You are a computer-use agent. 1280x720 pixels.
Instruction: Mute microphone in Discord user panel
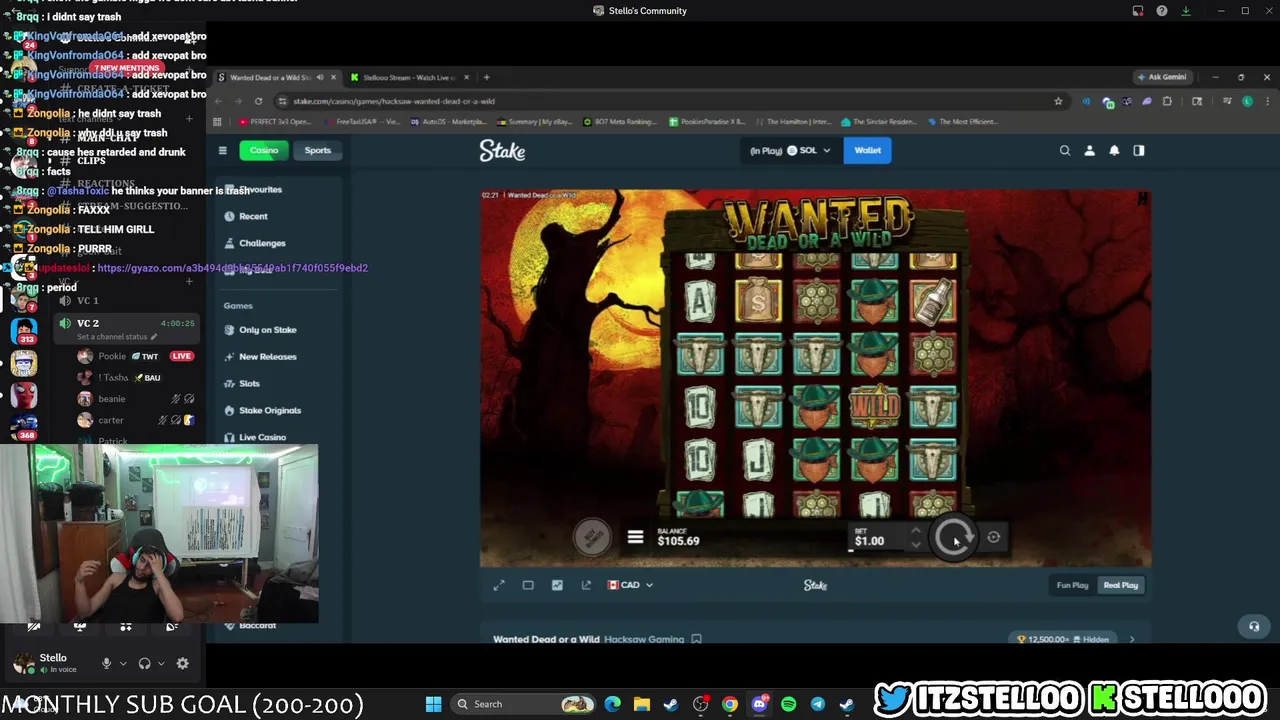(x=106, y=663)
